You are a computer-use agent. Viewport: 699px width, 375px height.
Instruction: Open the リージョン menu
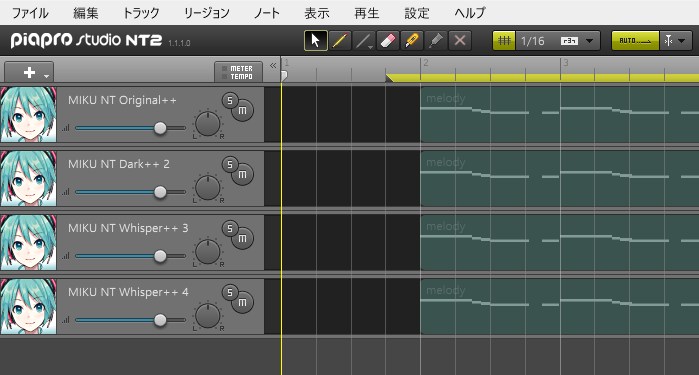tap(206, 12)
